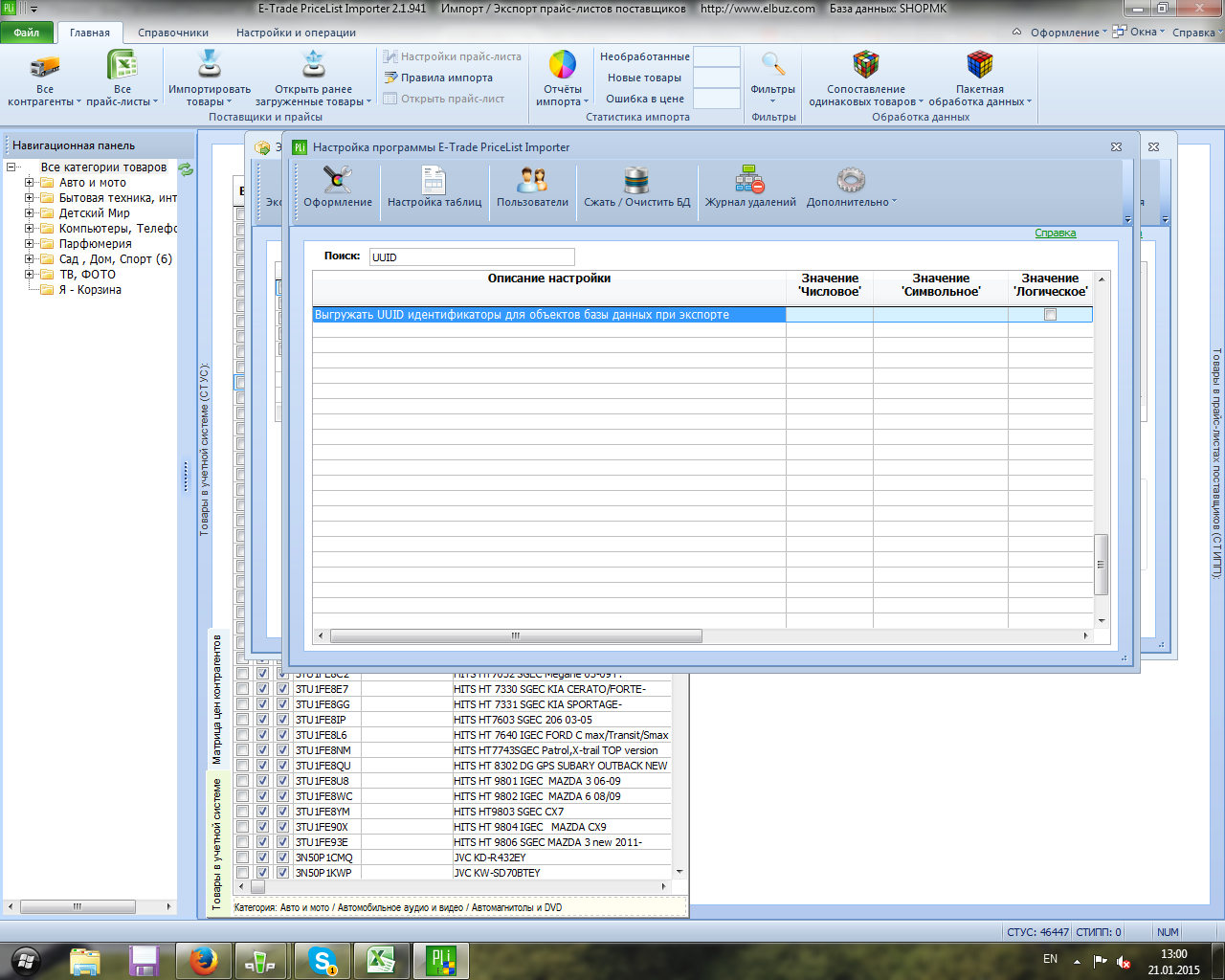
Task: Click the dialog grid's horizontal scrollbar thumb
Action: pyautogui.click(x=516, y=635)
